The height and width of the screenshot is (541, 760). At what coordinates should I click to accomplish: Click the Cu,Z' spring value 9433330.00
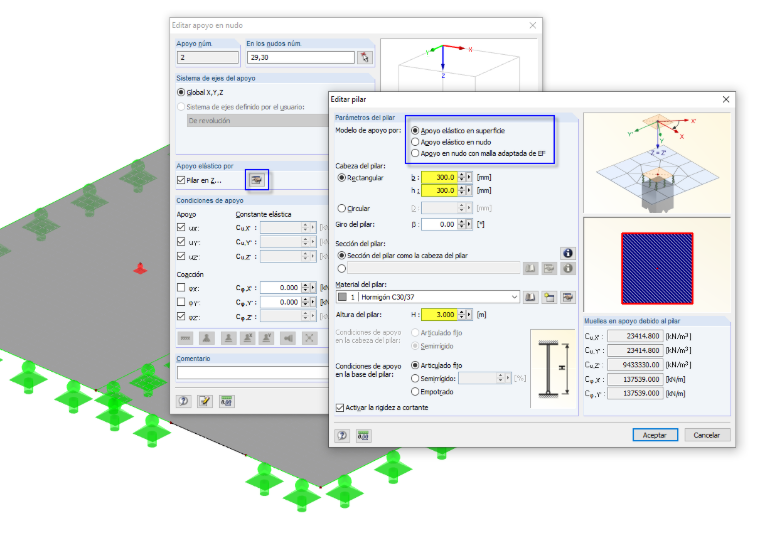pos(635,365)
